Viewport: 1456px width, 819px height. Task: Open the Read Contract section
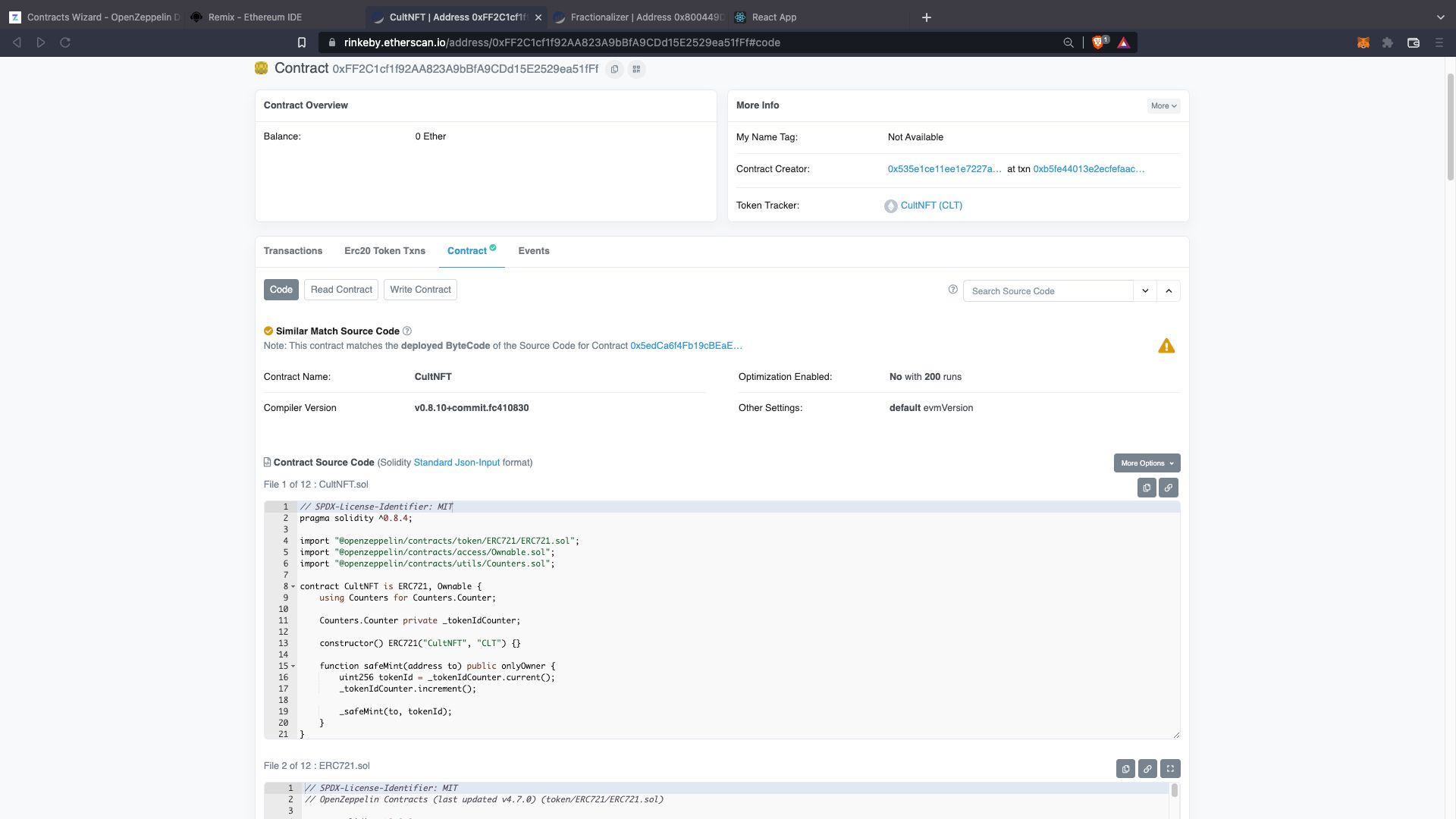[341, 290]
